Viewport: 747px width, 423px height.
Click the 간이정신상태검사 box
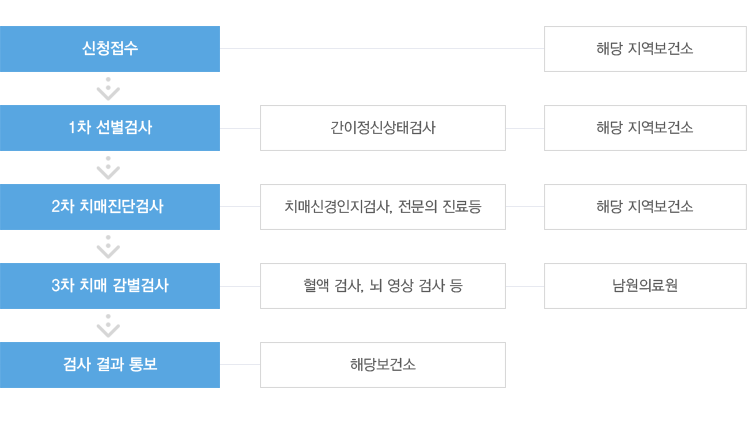(x=383, y=128)
